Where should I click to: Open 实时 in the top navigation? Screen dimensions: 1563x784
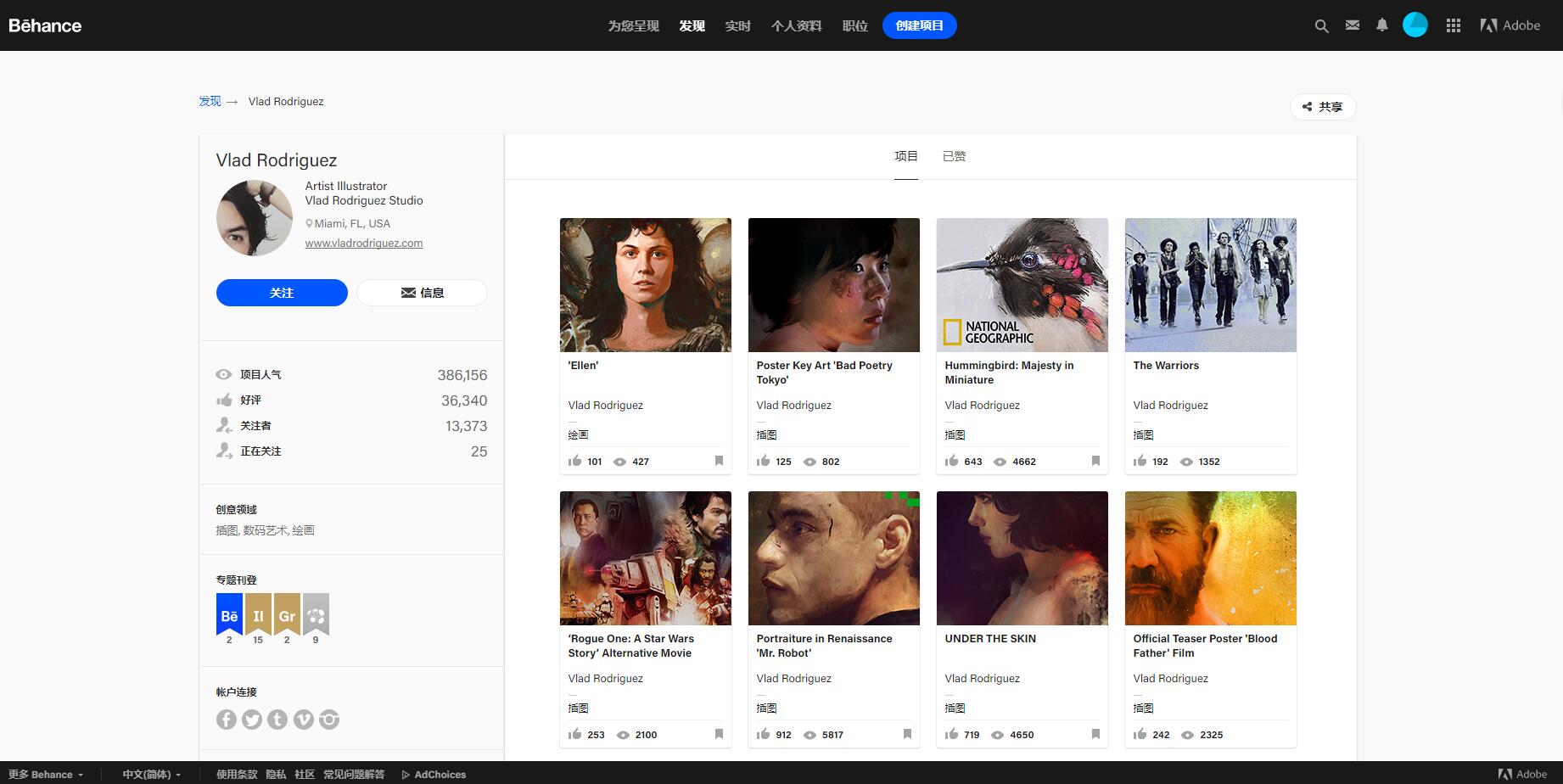pos(737,25)
